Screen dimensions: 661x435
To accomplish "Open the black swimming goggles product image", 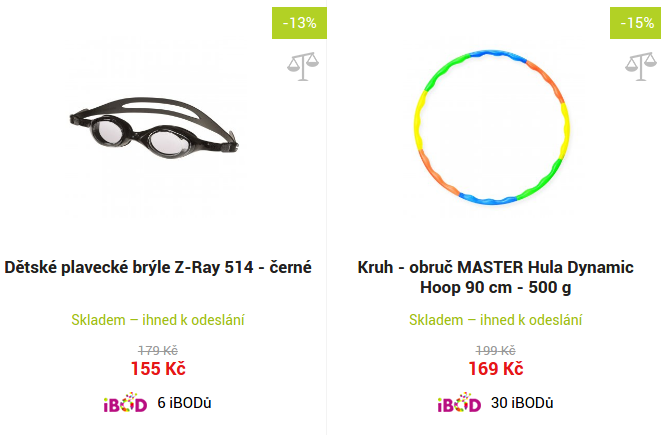I will click(158, 126).
